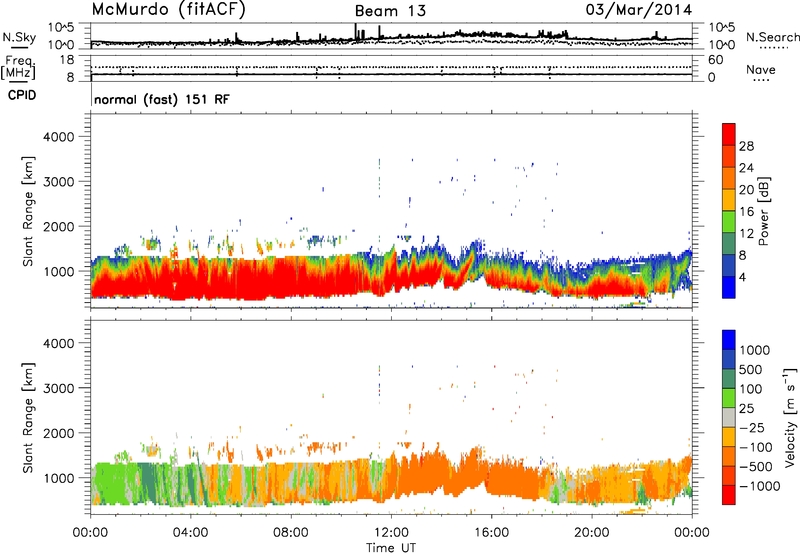Click the 24 label on the power colorbar
Image resolution: width=800 pixels, height=554 pixels.
746,168
